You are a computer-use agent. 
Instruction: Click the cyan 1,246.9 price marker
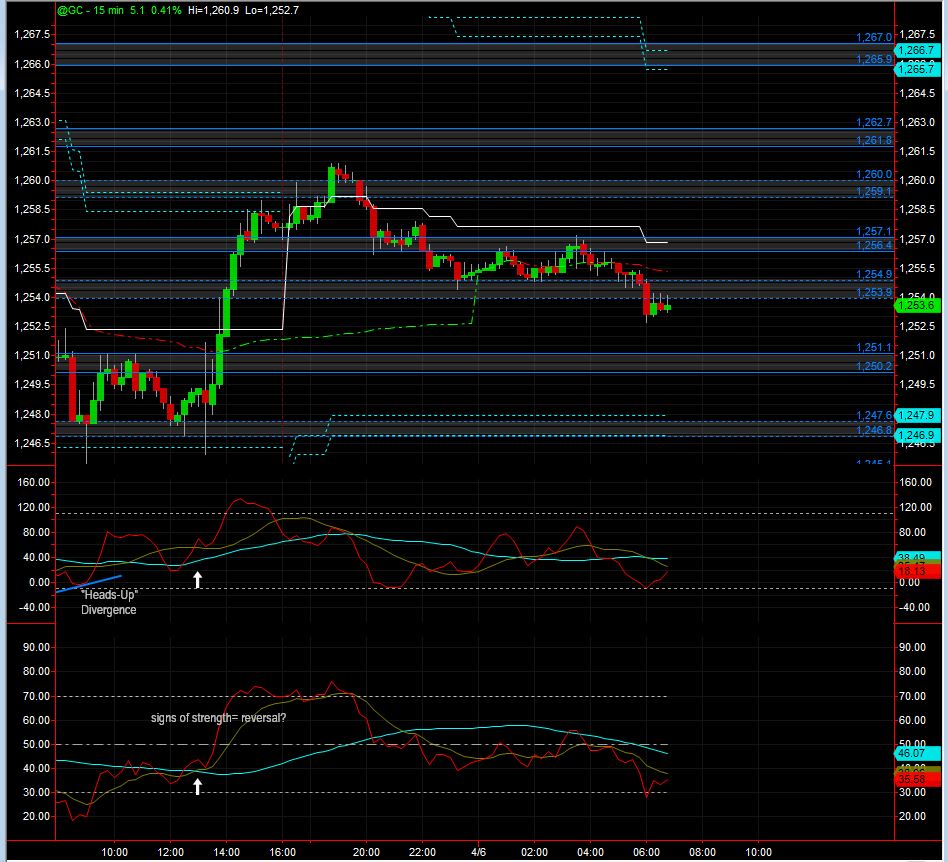point(917,435)
